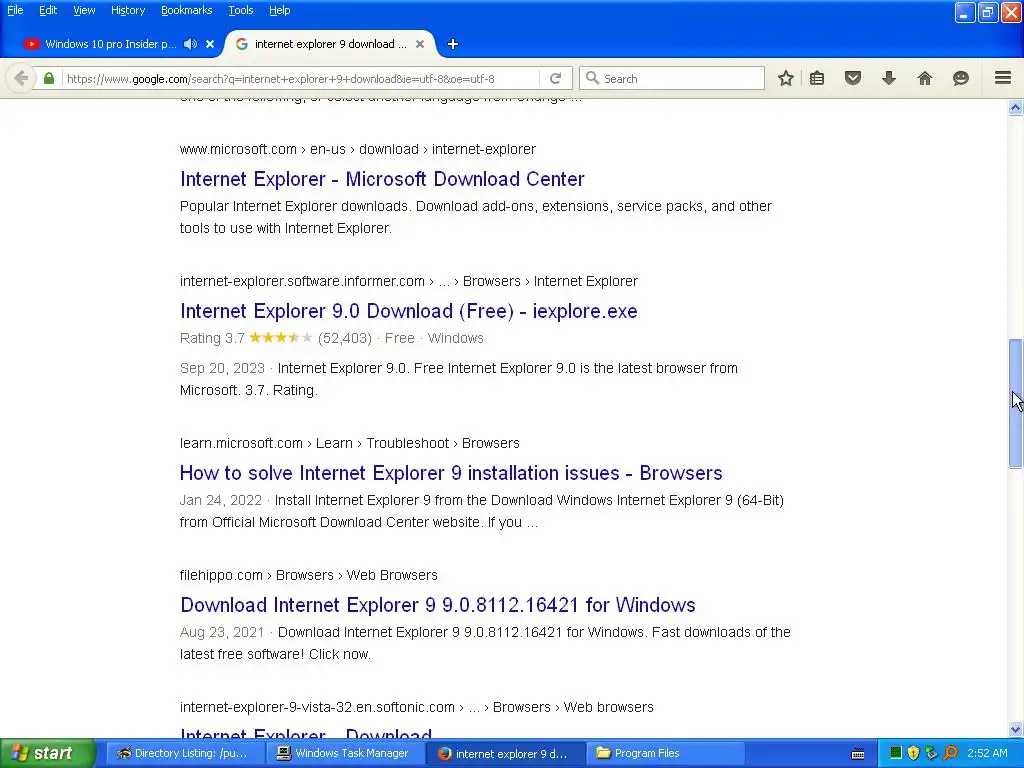
Task: Click the Sep 20, 2023 date text
Action: tap(222, 368)
